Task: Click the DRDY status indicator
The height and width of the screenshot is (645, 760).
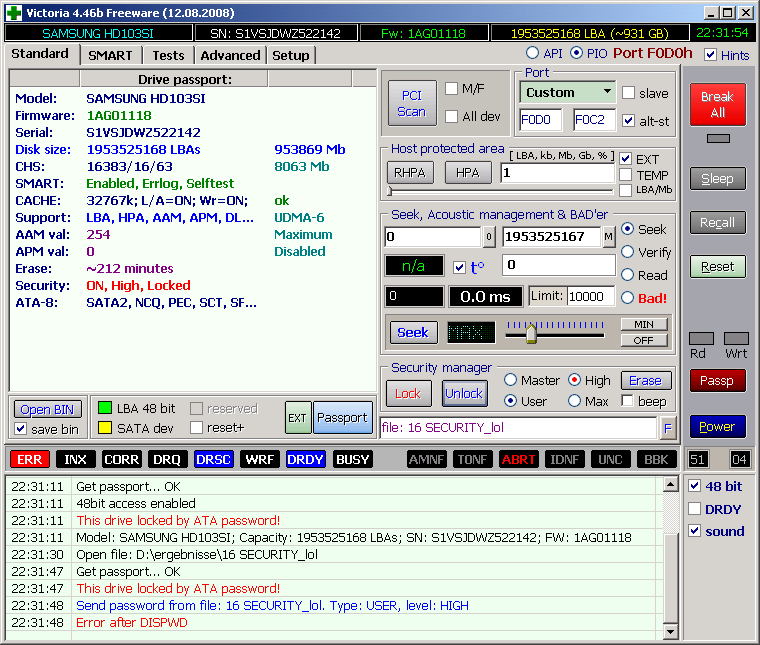Action: (305, 459)
